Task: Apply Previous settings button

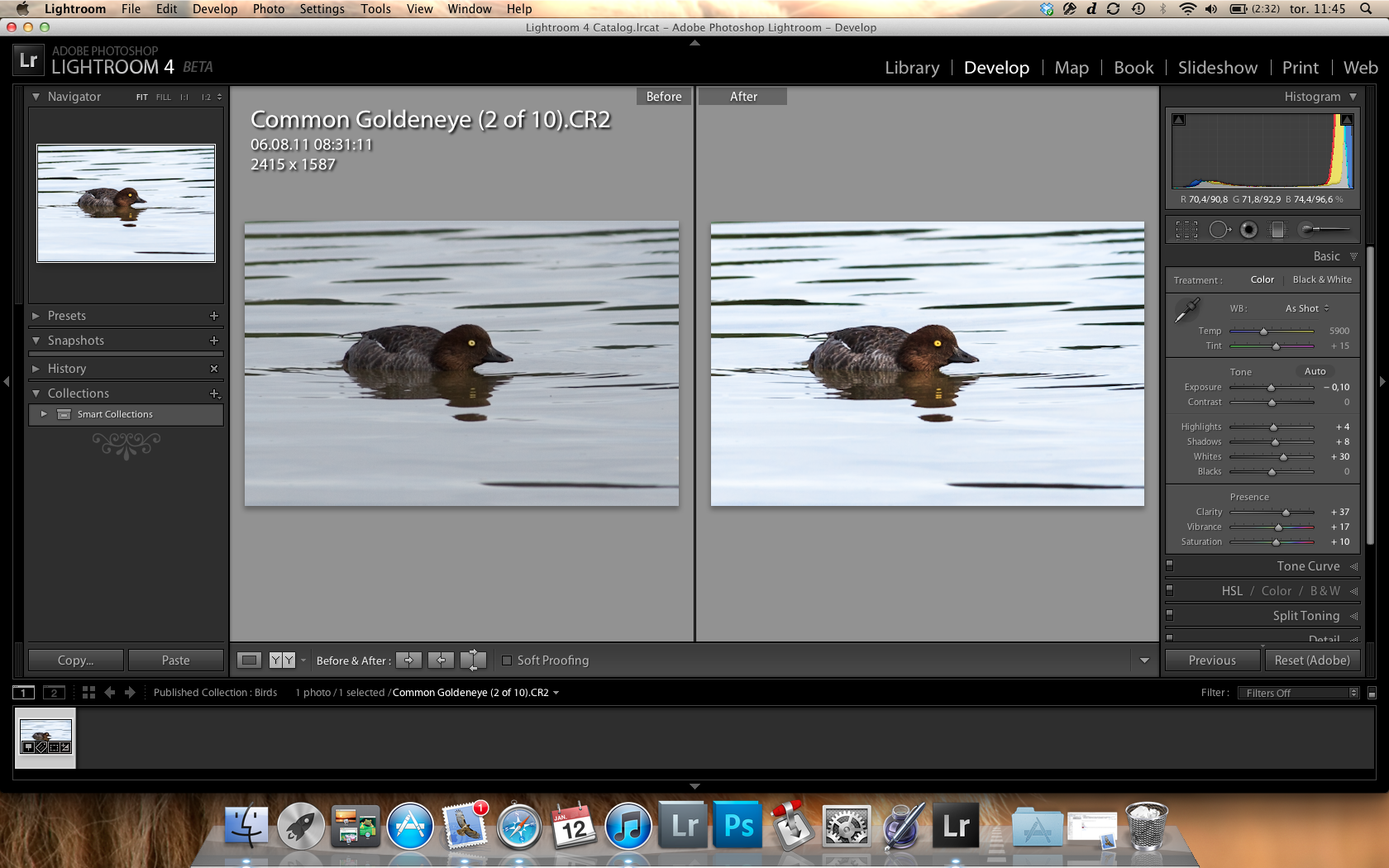Action: point(1212,661)
